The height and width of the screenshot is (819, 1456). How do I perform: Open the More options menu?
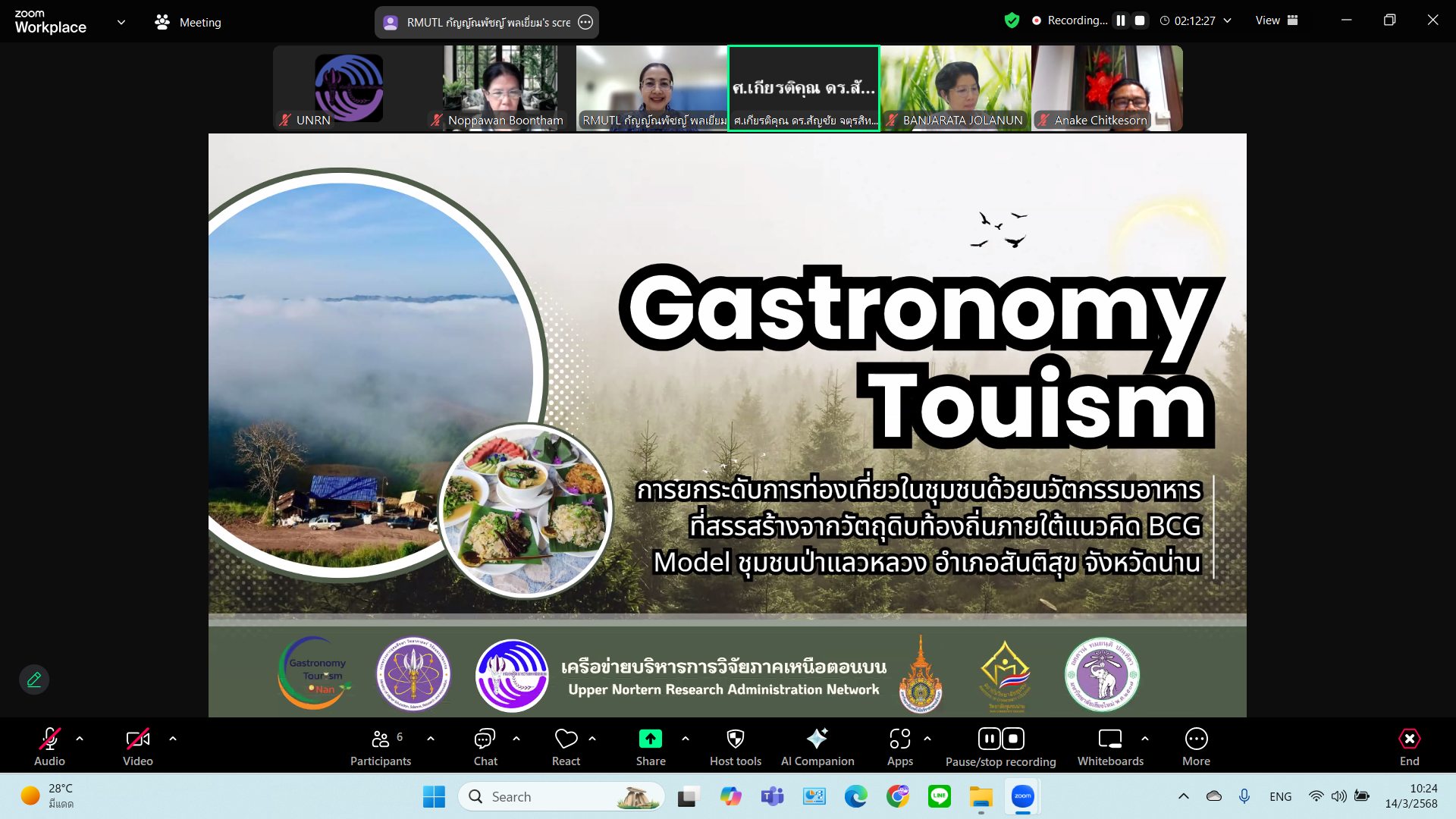pyautogui.click(x=1196, y=746)
